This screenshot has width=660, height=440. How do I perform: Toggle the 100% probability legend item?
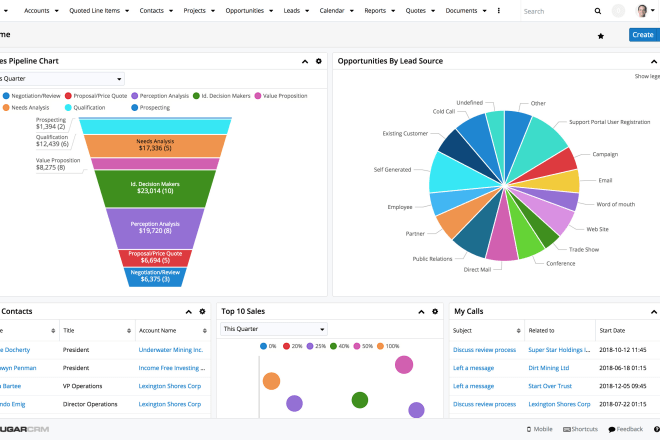point(388,346)
